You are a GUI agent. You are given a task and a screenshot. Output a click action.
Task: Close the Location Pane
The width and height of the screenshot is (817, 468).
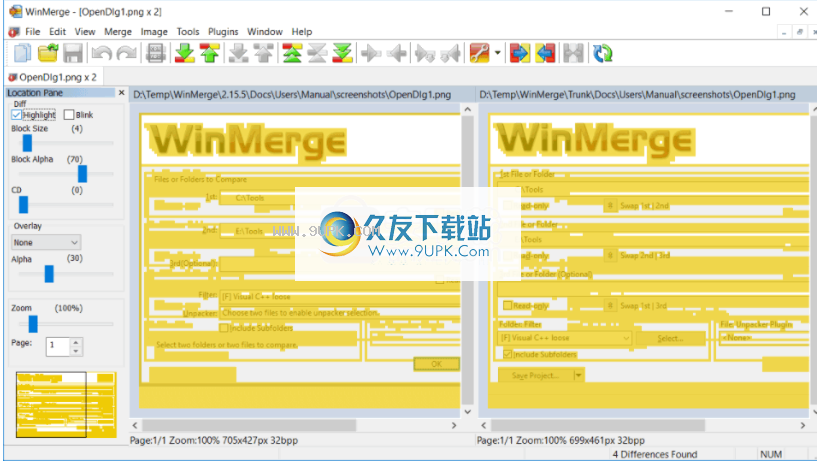pyautogui.click(x=121, y=92)
